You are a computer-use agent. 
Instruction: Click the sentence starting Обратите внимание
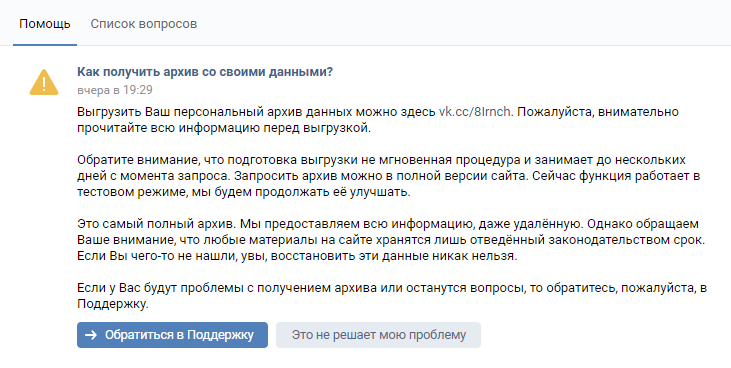coord(381,168)
